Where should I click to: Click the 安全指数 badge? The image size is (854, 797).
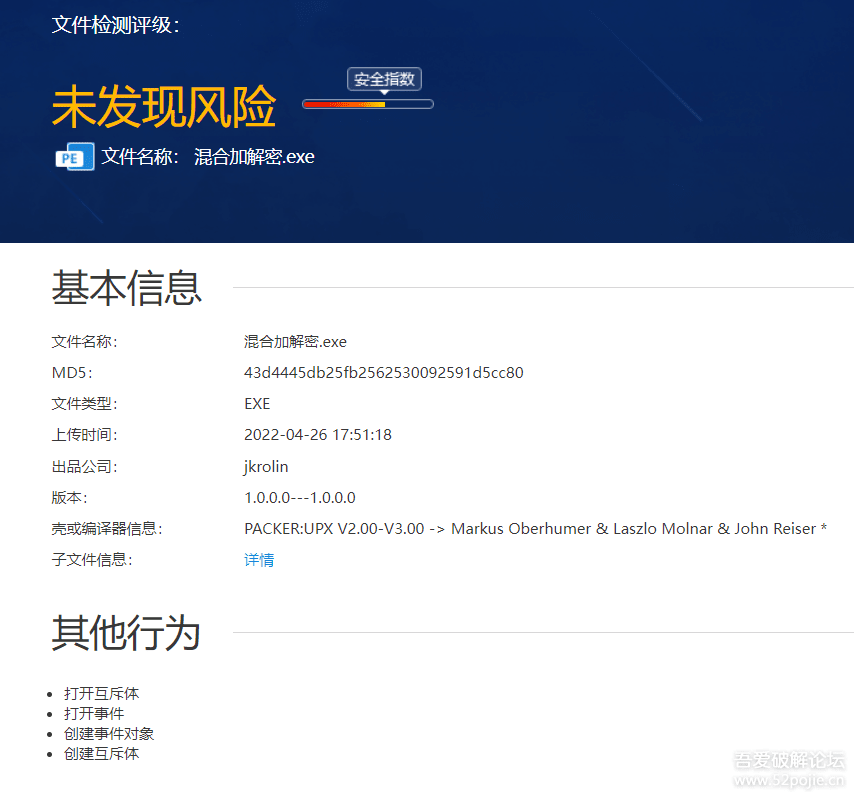[384, 79]
